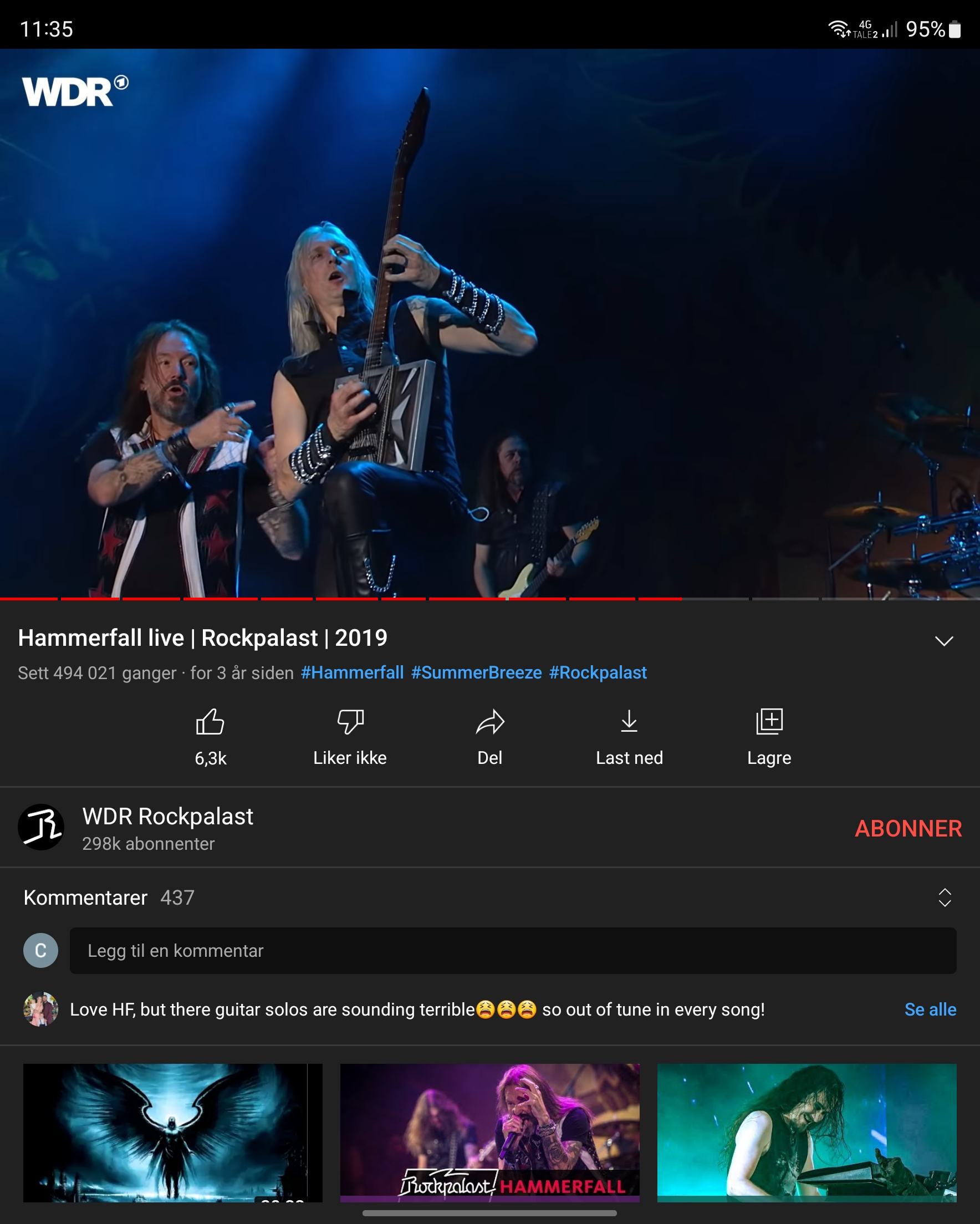Screen dimensions: 980x1224
Task: Tap the Del share arrow icon
Action: coord(490,722)
